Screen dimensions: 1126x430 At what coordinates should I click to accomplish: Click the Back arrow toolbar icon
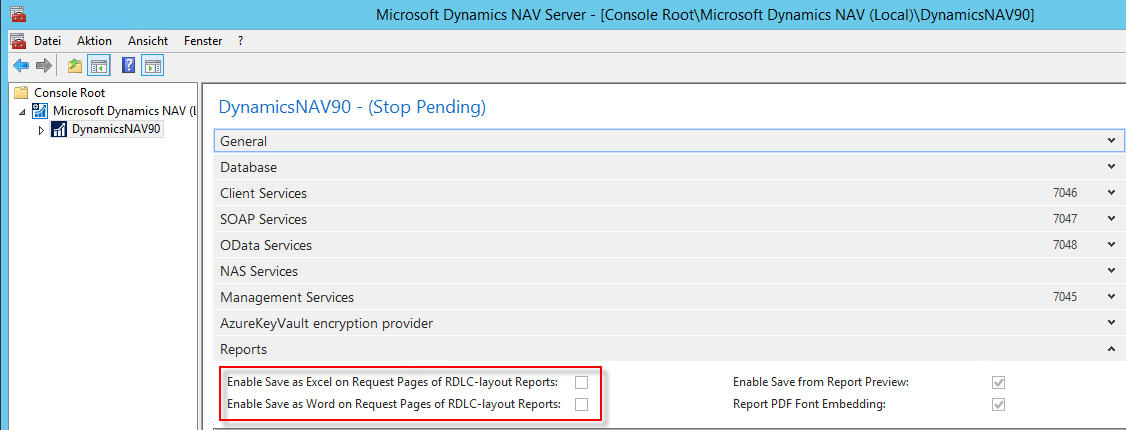coord(21,67)
